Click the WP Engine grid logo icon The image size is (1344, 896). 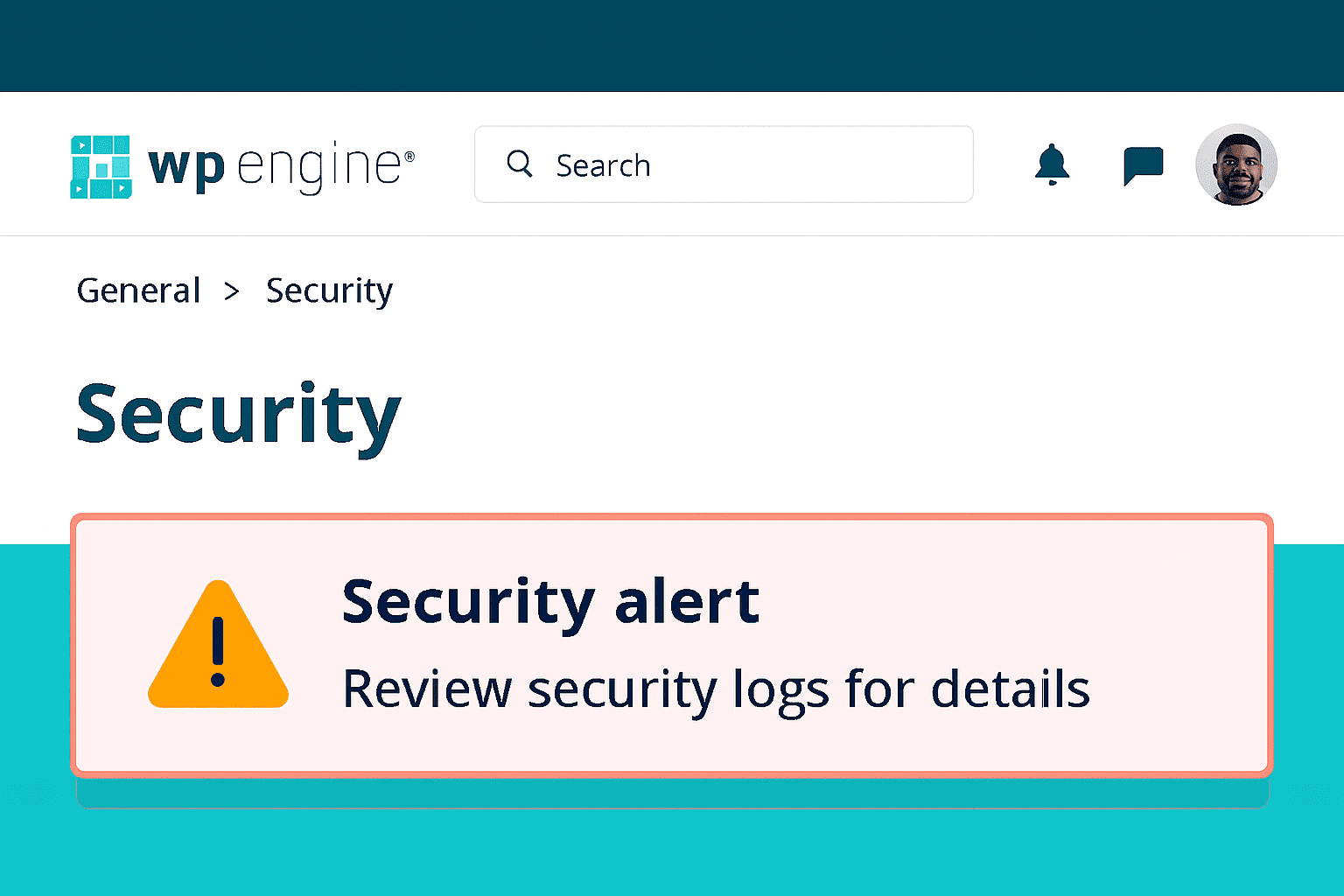pyautogui.click(x=101, y=166)
